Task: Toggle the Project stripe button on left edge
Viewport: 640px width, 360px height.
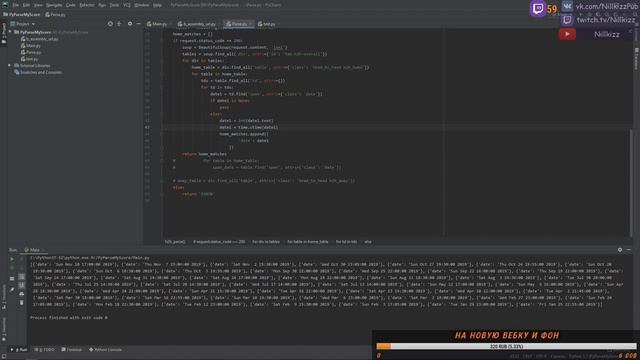Action: point(4,33)
